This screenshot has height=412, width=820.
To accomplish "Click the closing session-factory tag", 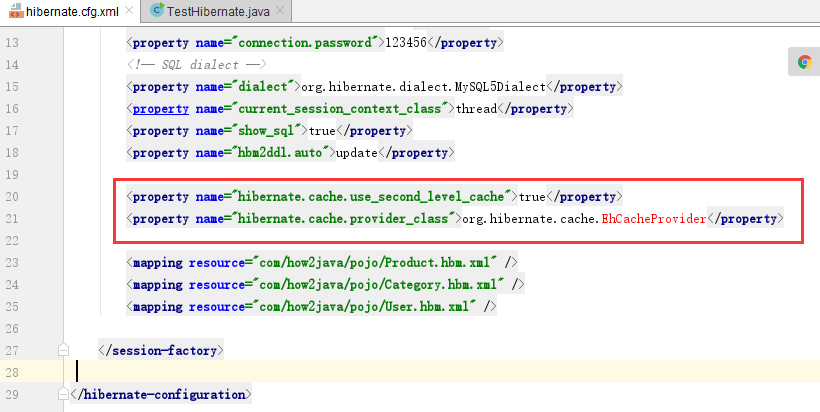I will [x=161, y=350].
